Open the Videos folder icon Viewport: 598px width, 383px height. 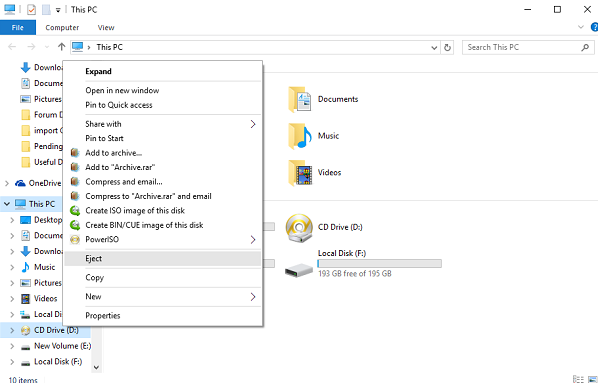coord(300,172)
